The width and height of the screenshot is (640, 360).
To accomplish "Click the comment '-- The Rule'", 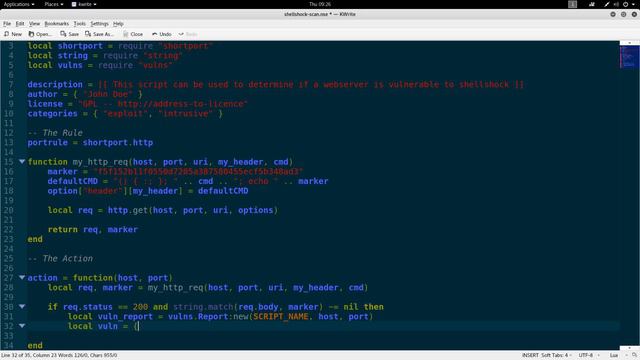I will [x=55, y=133].
